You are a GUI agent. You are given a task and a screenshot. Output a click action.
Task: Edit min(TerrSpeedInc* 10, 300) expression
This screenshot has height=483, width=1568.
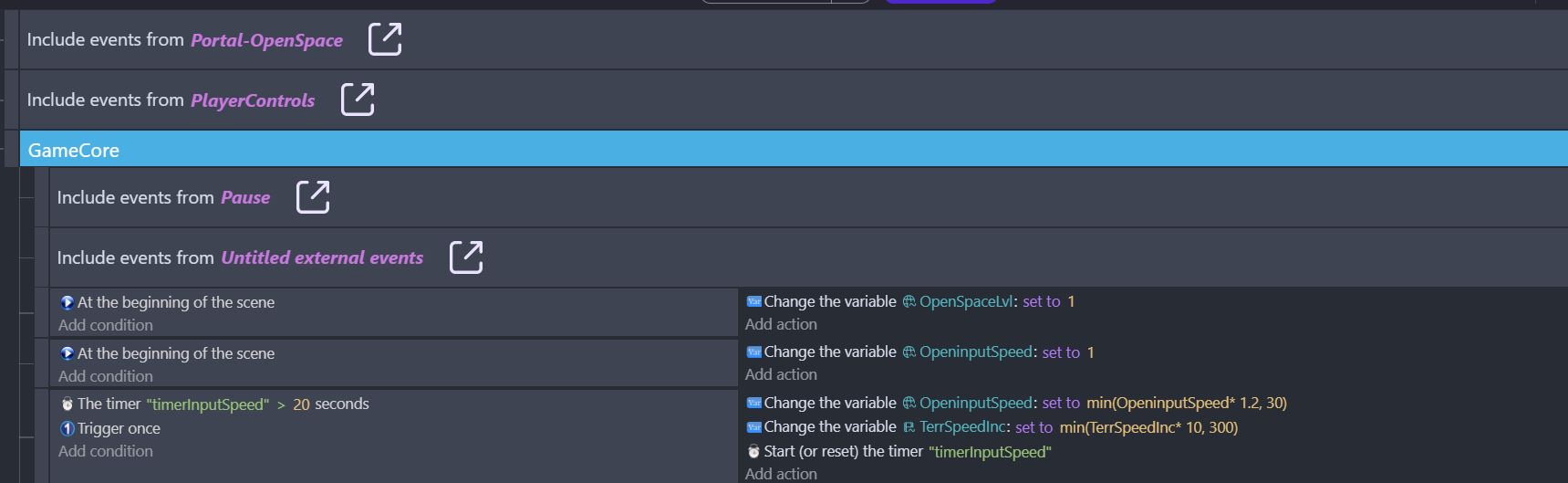tap(1148, 427)
